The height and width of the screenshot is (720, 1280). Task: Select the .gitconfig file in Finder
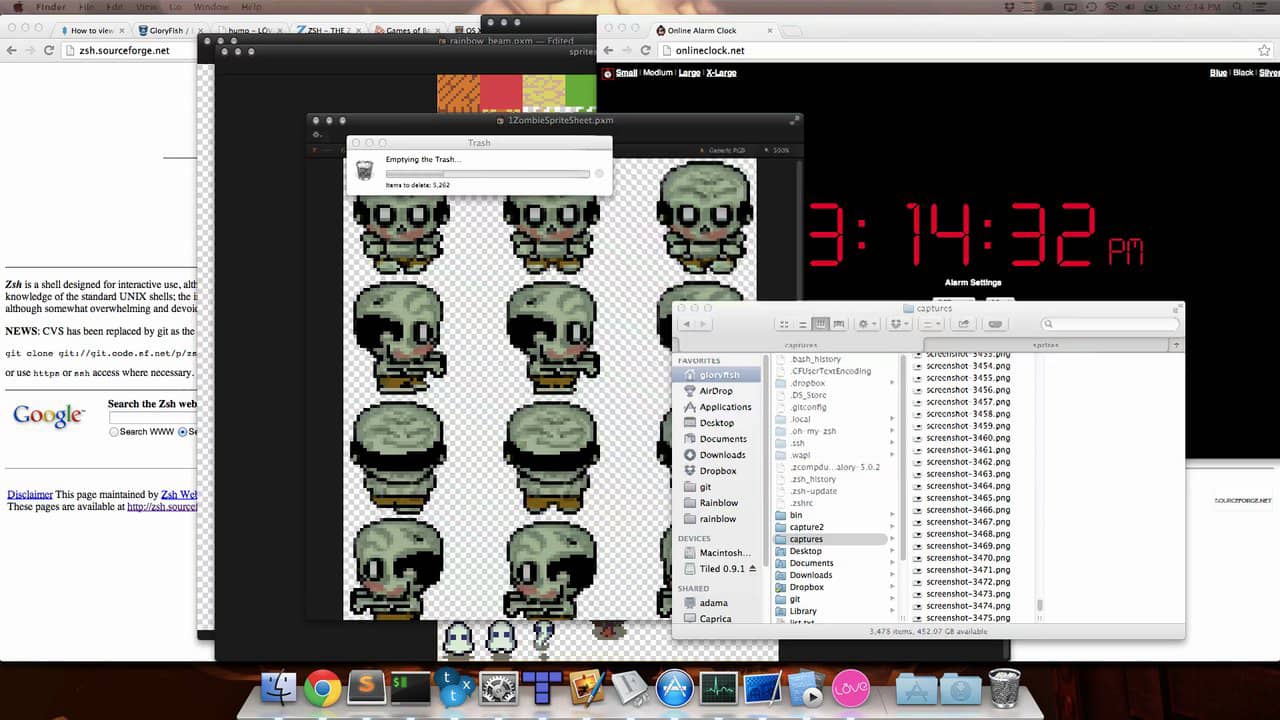pos(808,407)
